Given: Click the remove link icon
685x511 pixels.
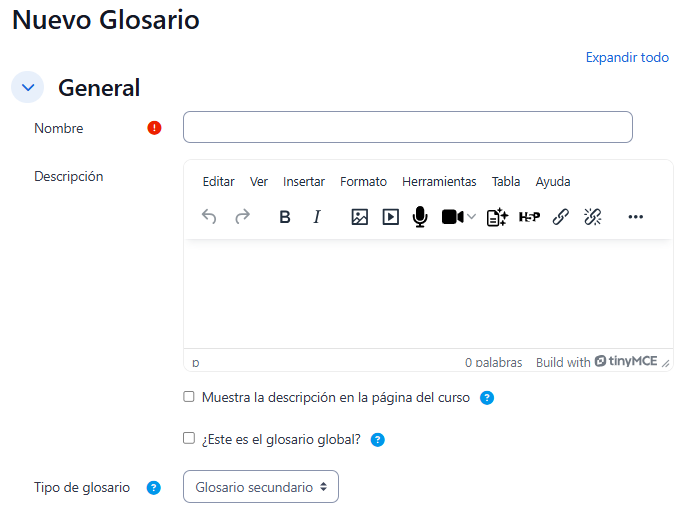Looking at the screenshot, I should click(x=593, y=217).
